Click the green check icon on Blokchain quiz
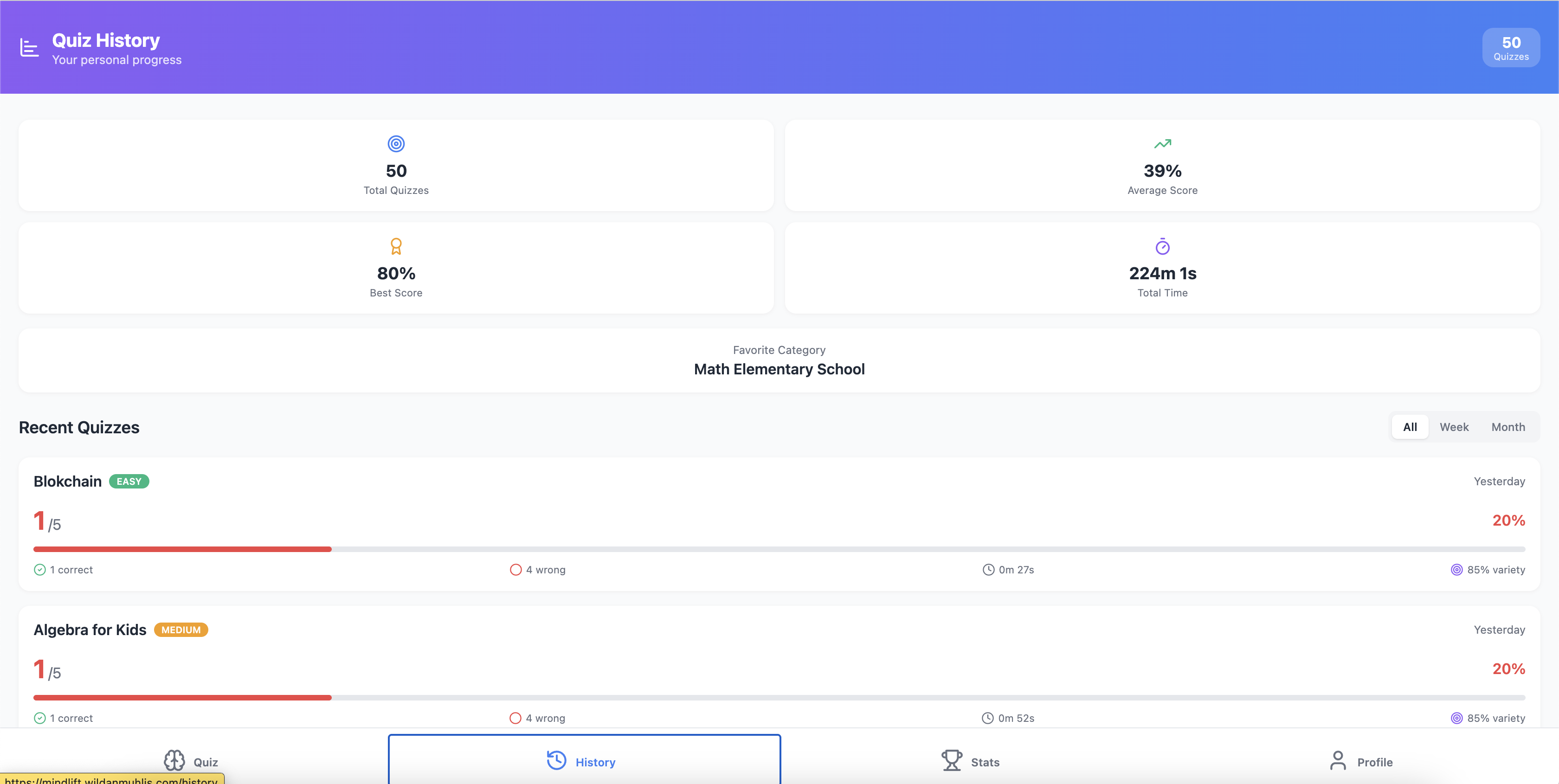1559x784 pixels. coord(40,569)
